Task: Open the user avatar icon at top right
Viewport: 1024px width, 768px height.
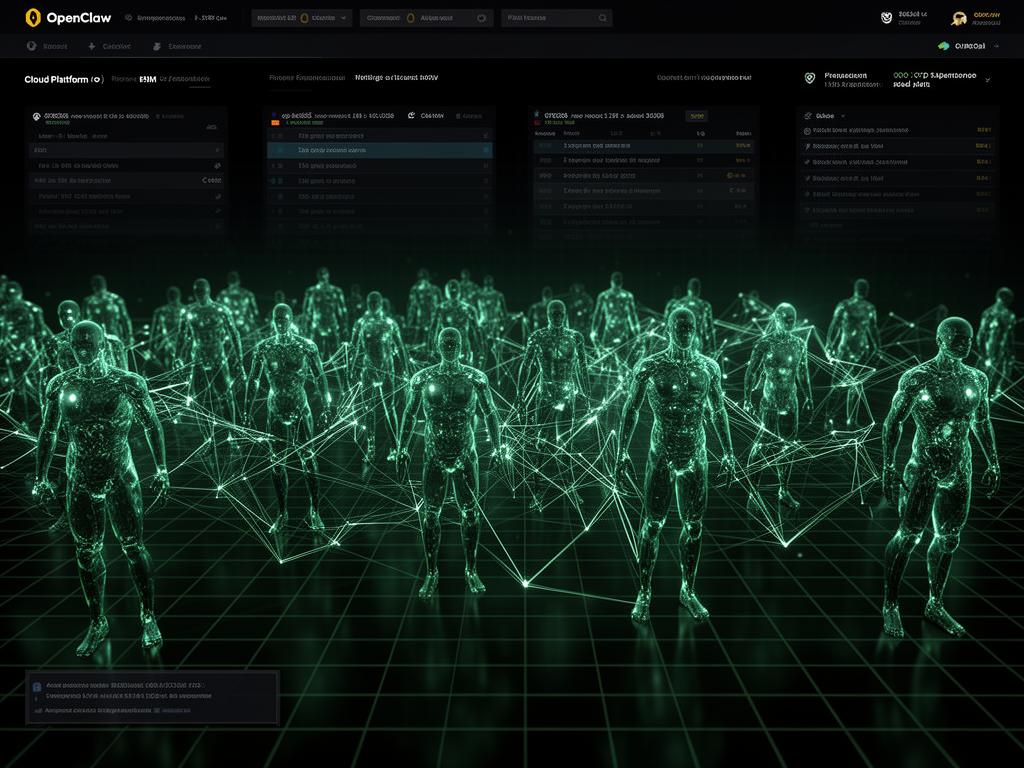Action: [957, 17]
